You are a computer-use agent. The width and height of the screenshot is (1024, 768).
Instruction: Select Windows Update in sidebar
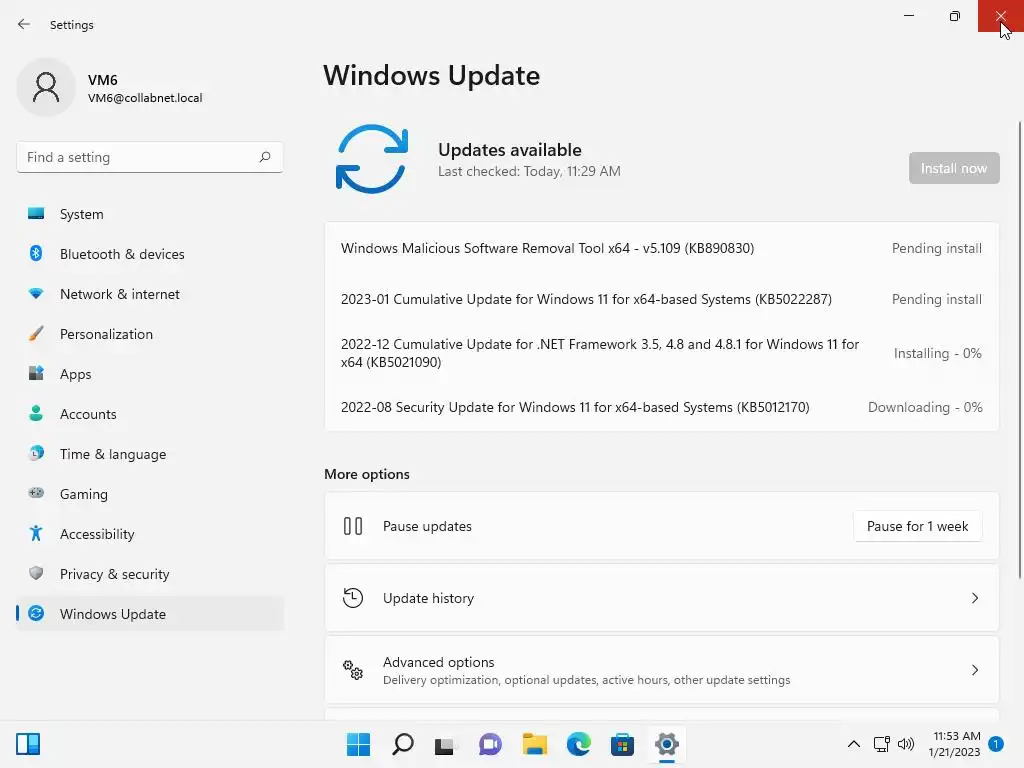click(150, 614)
